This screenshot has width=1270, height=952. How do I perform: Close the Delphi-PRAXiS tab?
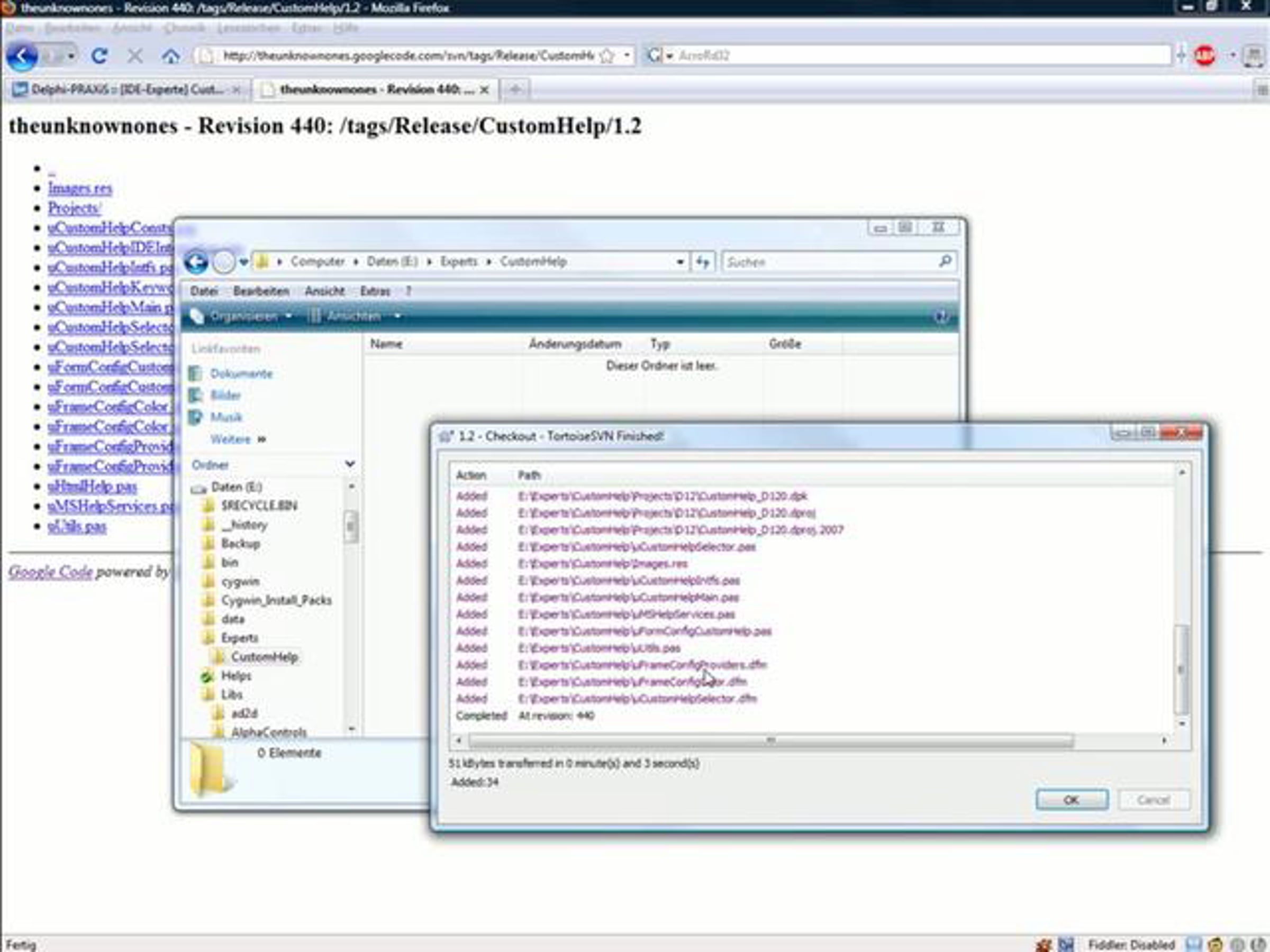(x=236, y=89)
